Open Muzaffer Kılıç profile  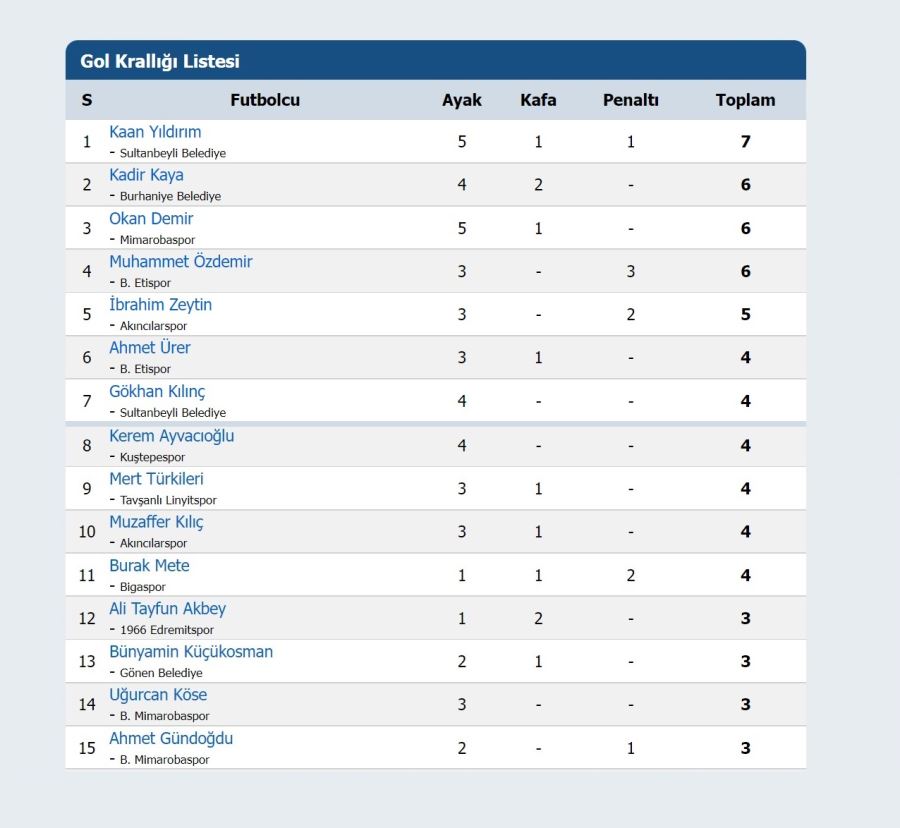point(156,522)
